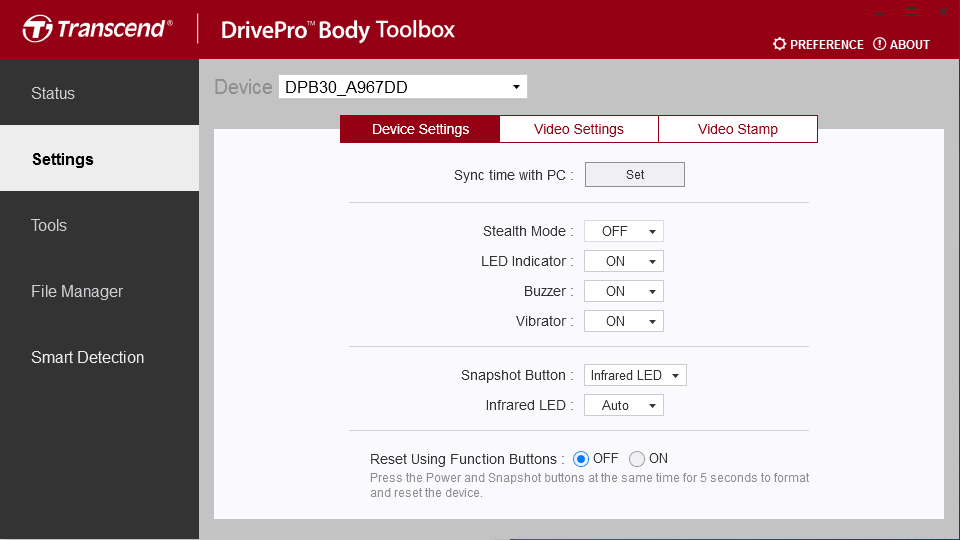The image size is (960, 540).
Task: Select ON for Reset Using Function Buttons
Action: [637, 459]
